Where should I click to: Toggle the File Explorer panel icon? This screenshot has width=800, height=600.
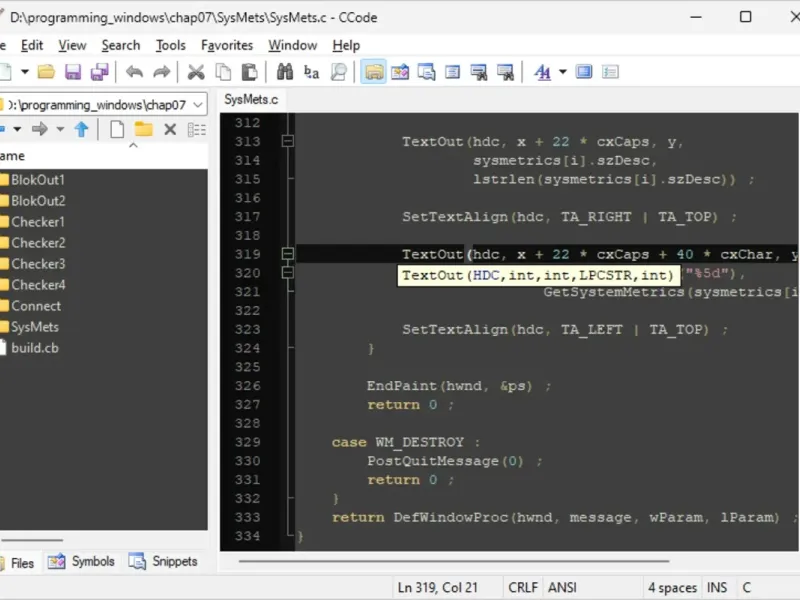pyautogui.click(x=373, y=72)
